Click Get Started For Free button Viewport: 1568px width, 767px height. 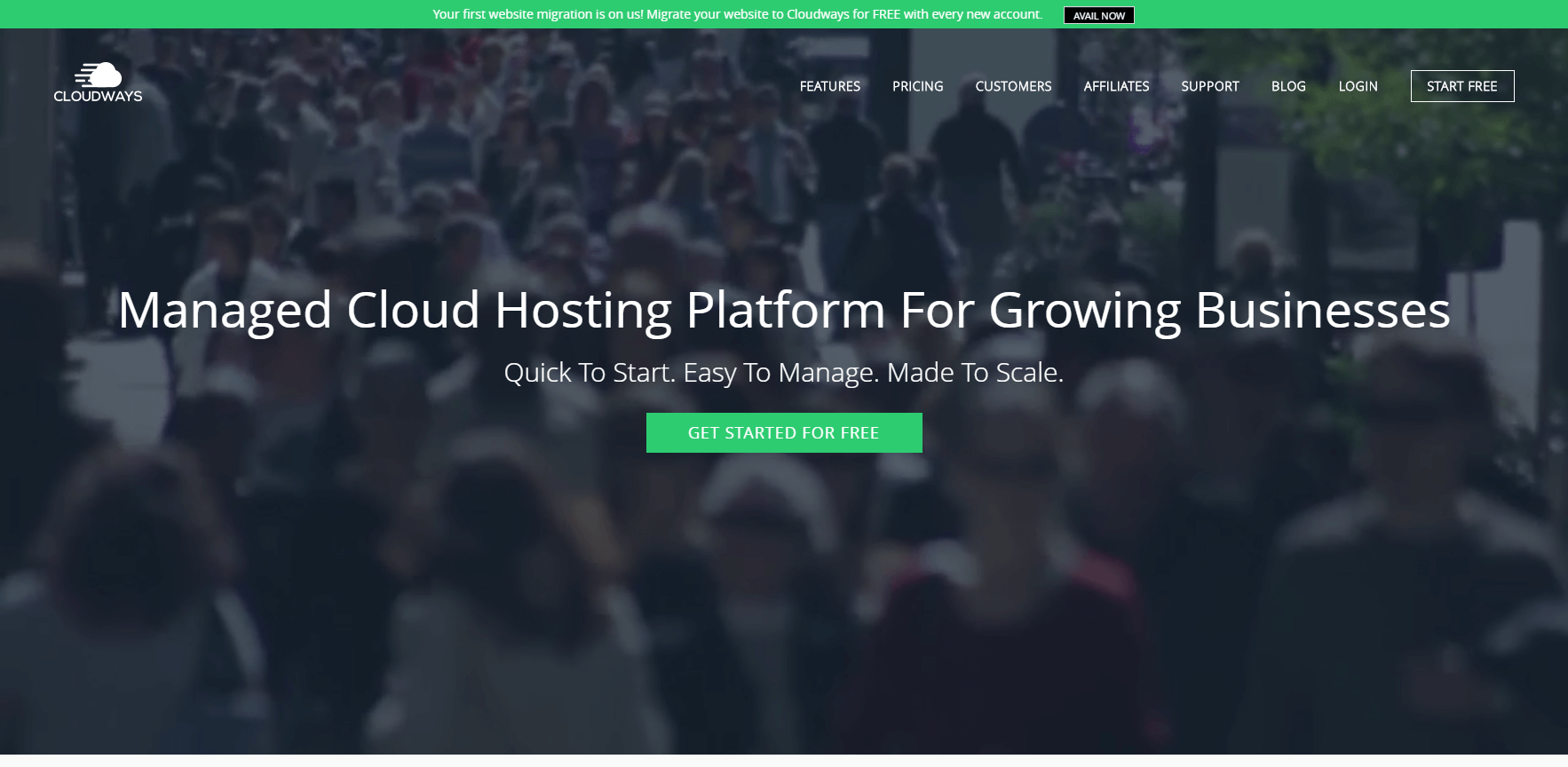point(784,432)
